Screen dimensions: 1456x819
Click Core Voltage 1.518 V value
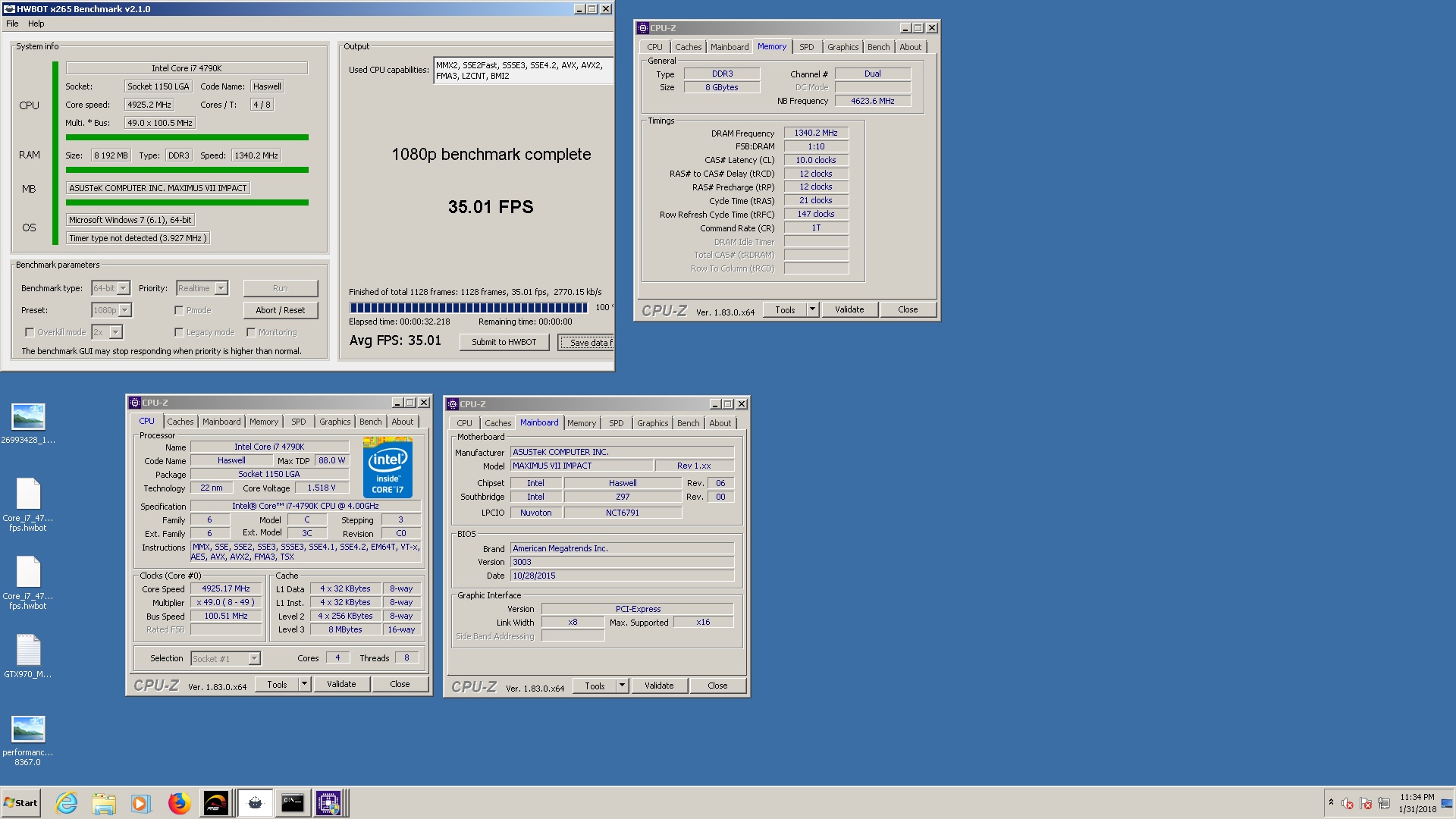tap(322, 488)
